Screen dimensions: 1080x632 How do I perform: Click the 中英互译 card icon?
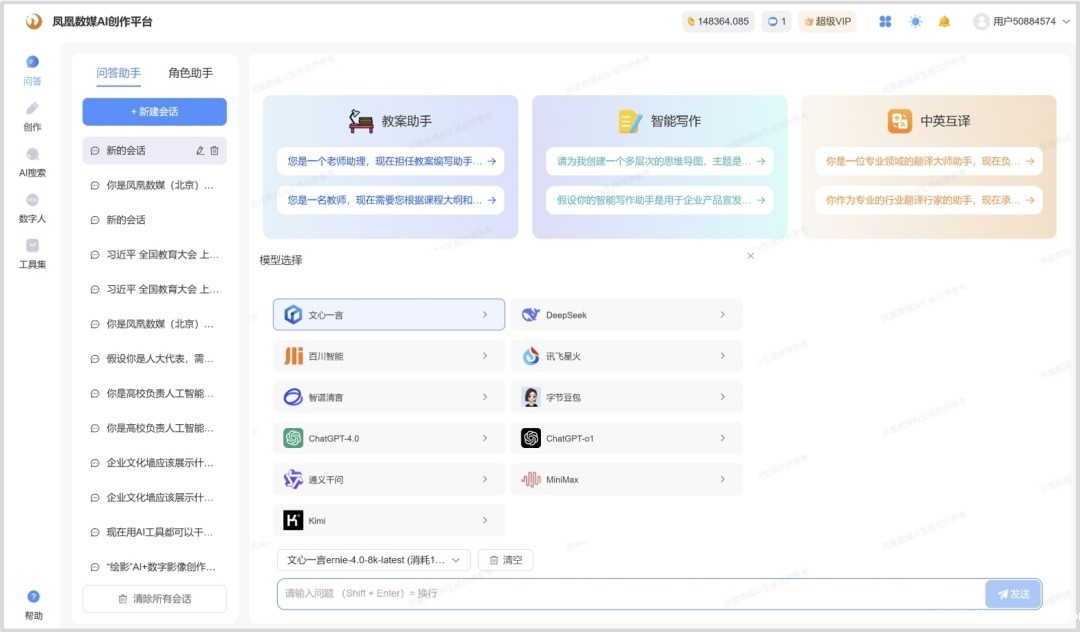click(x=900, y=121)
